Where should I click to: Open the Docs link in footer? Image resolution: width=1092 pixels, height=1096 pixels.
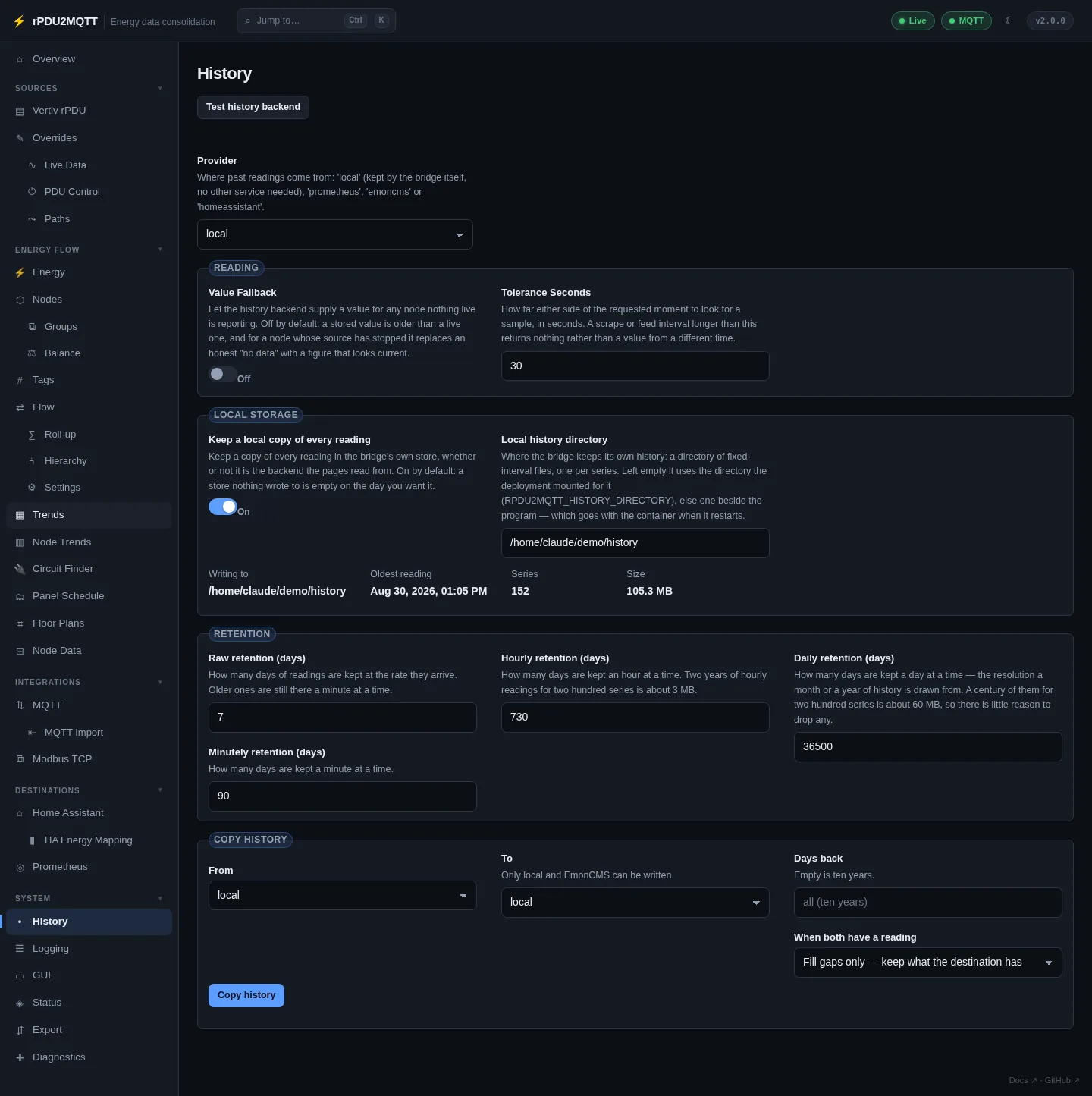click(x=1022, y=1080)
